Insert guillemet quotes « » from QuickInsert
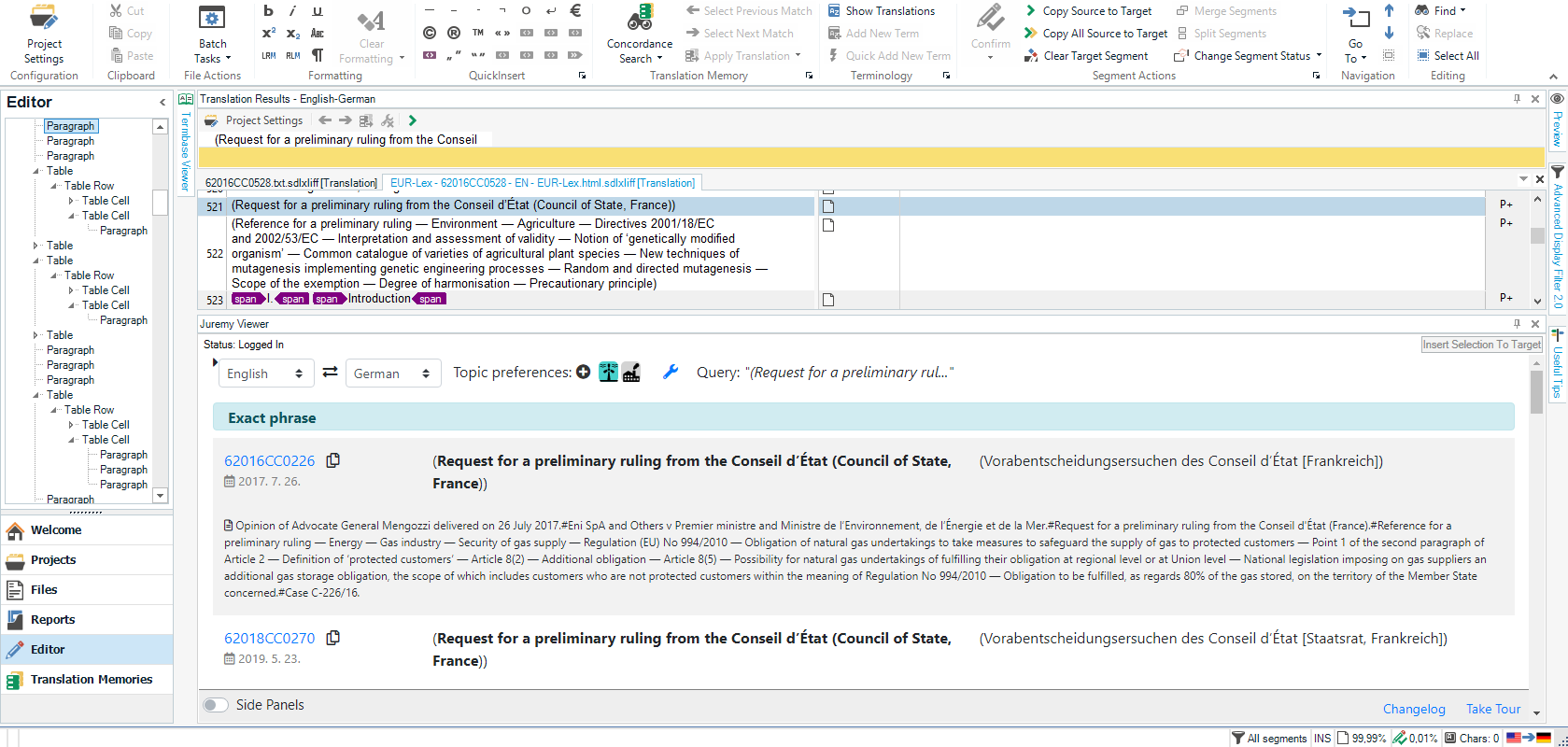The width and height of the screenshot is (1568, 747). click(x=502, y=33)
